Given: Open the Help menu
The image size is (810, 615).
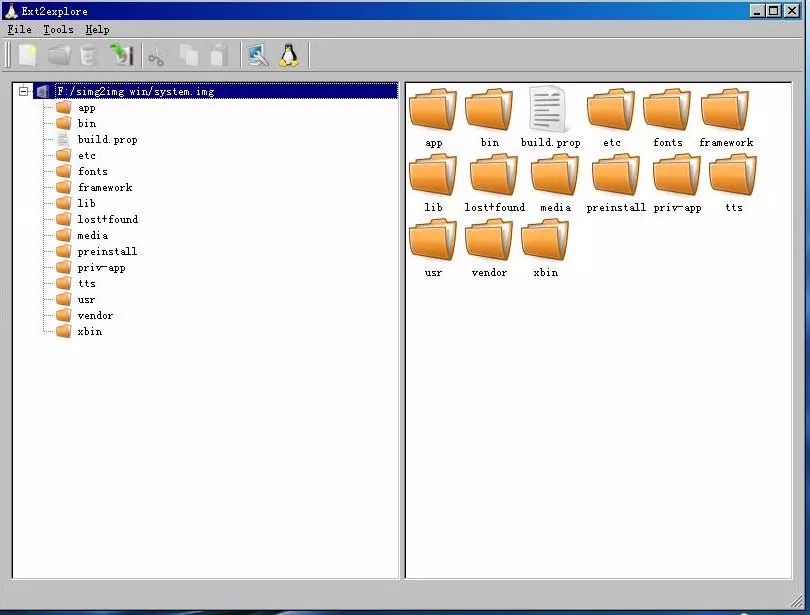Looking at the screenshot, I should pos(98,29).
